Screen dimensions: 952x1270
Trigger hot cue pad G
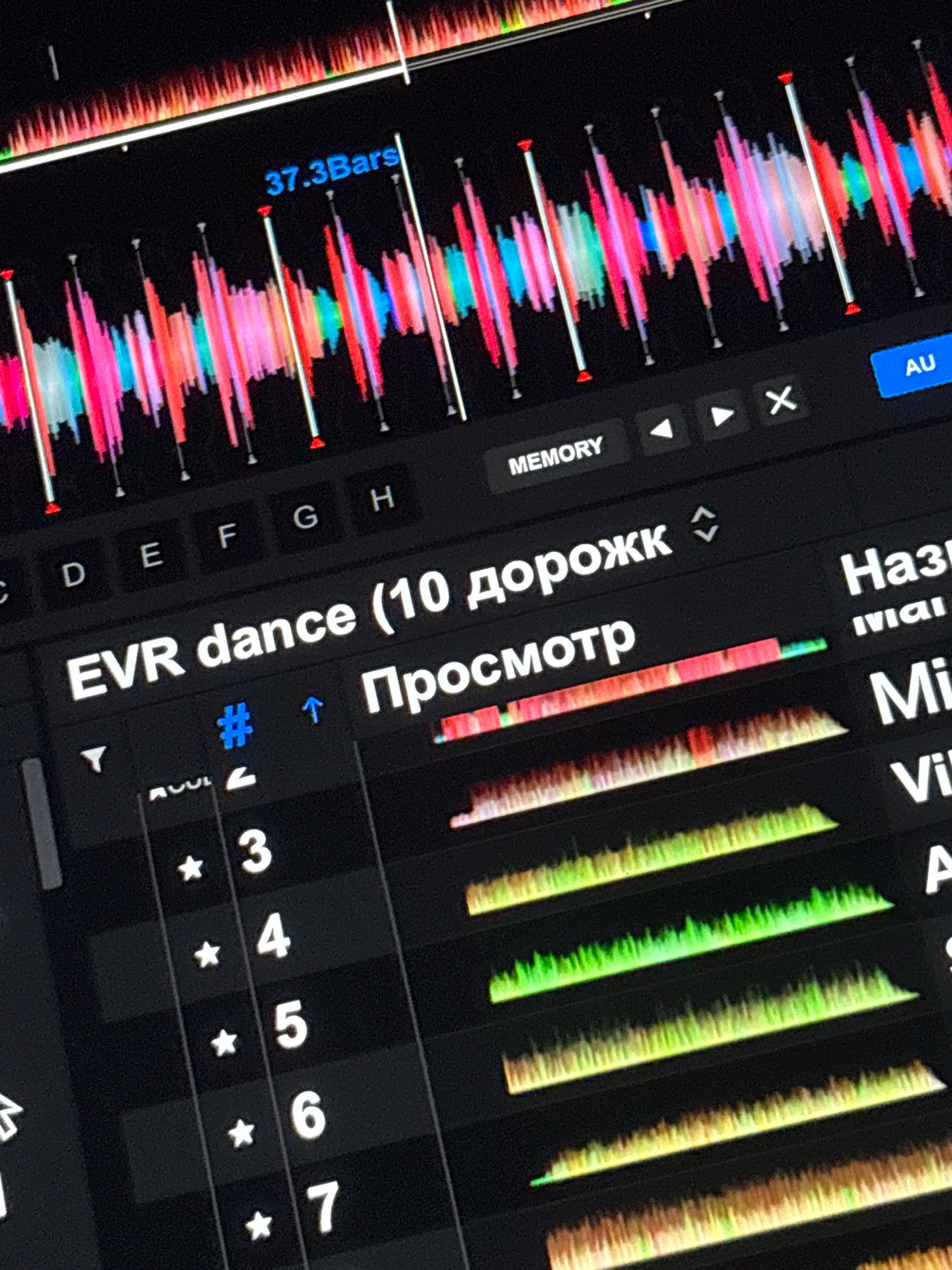(305, 517)
